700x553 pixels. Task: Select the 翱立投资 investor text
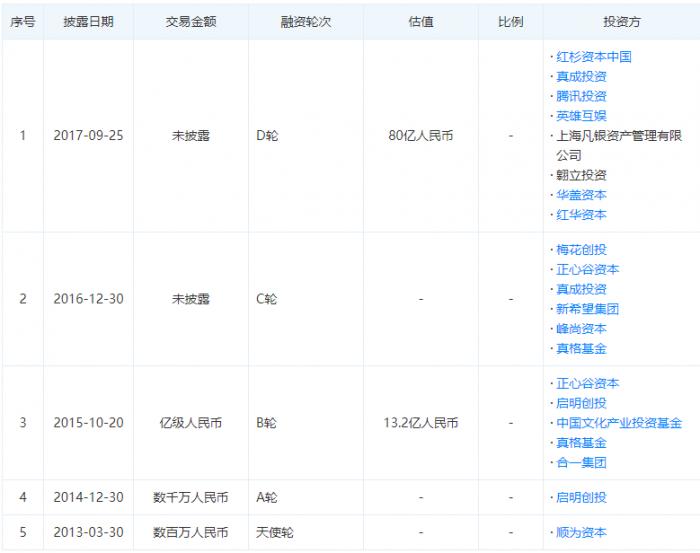[581, 175]
